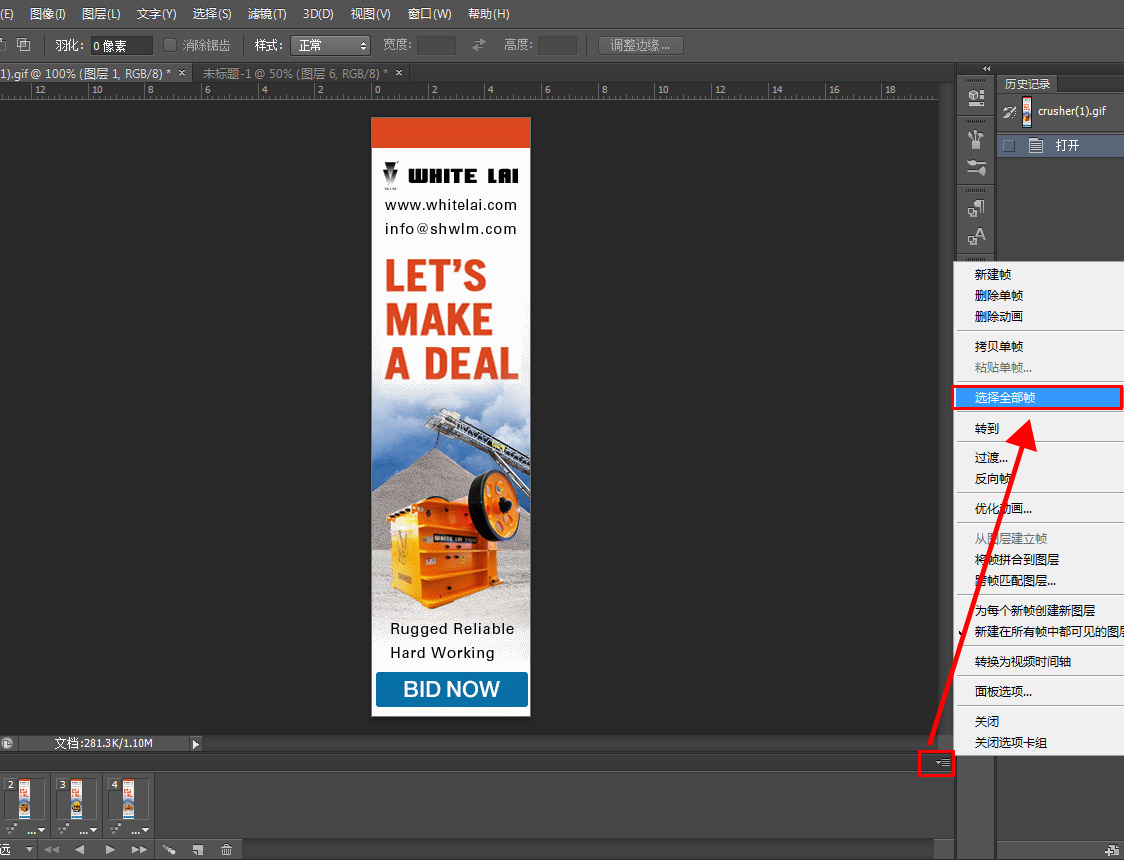
Task: Open the 图层(L) menu
Action: tap(101, 14)
